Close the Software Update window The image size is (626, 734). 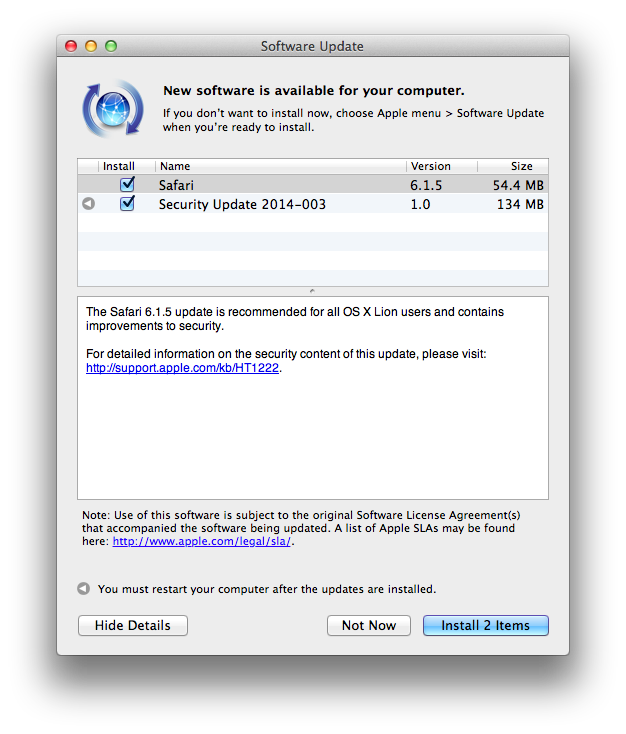(x=71, y=46)
